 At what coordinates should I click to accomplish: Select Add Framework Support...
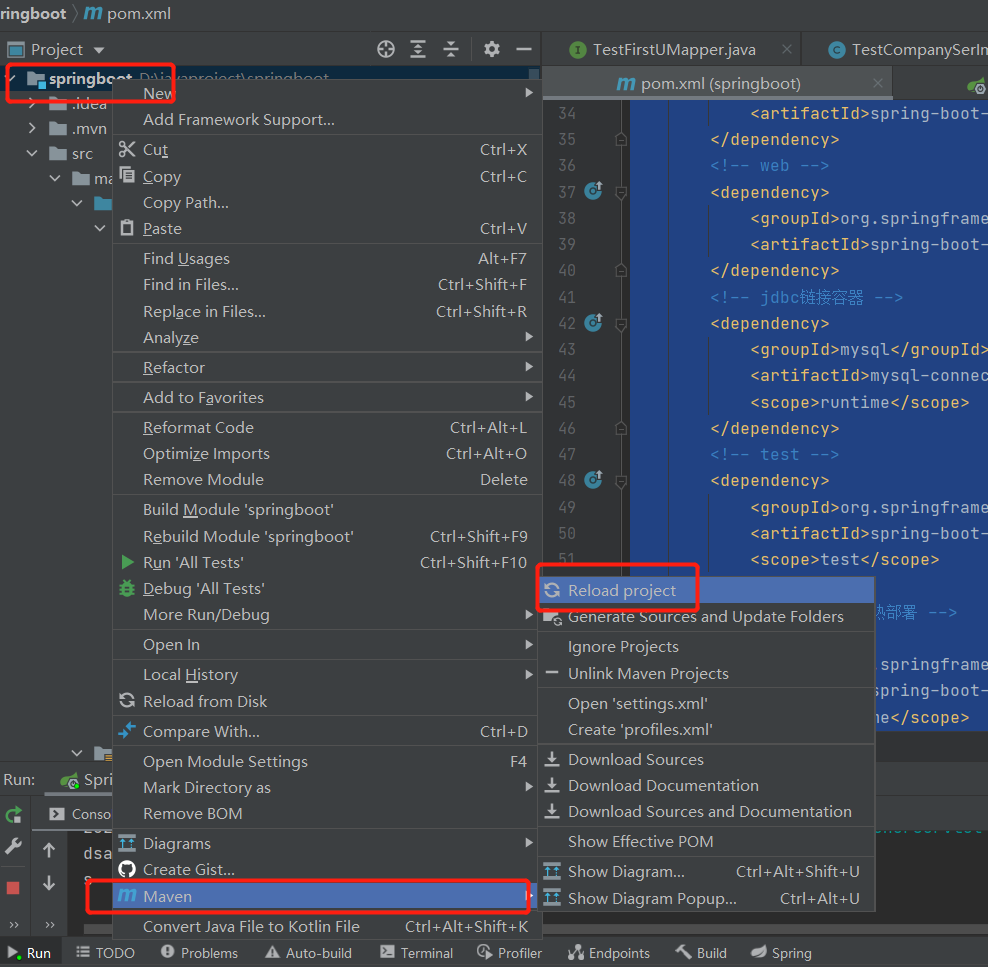point(328,119)
